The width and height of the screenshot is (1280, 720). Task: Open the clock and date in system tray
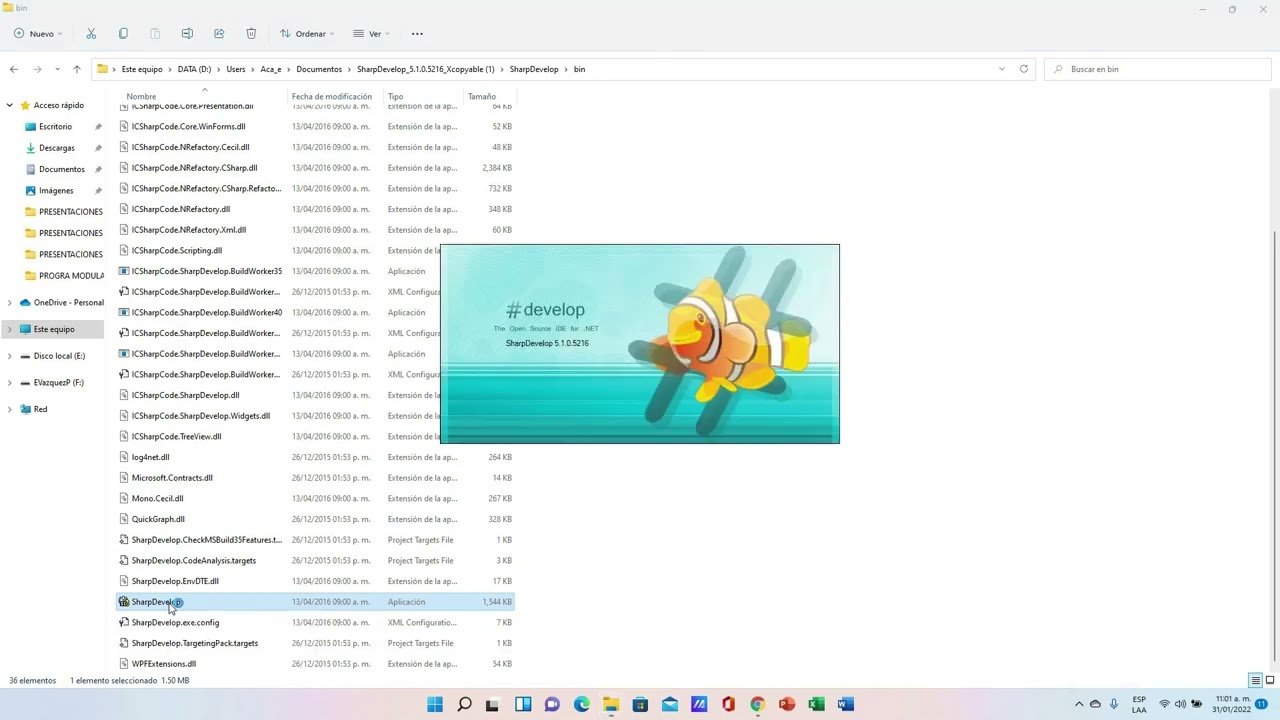pyautogui.click(x=1232, y=704)
